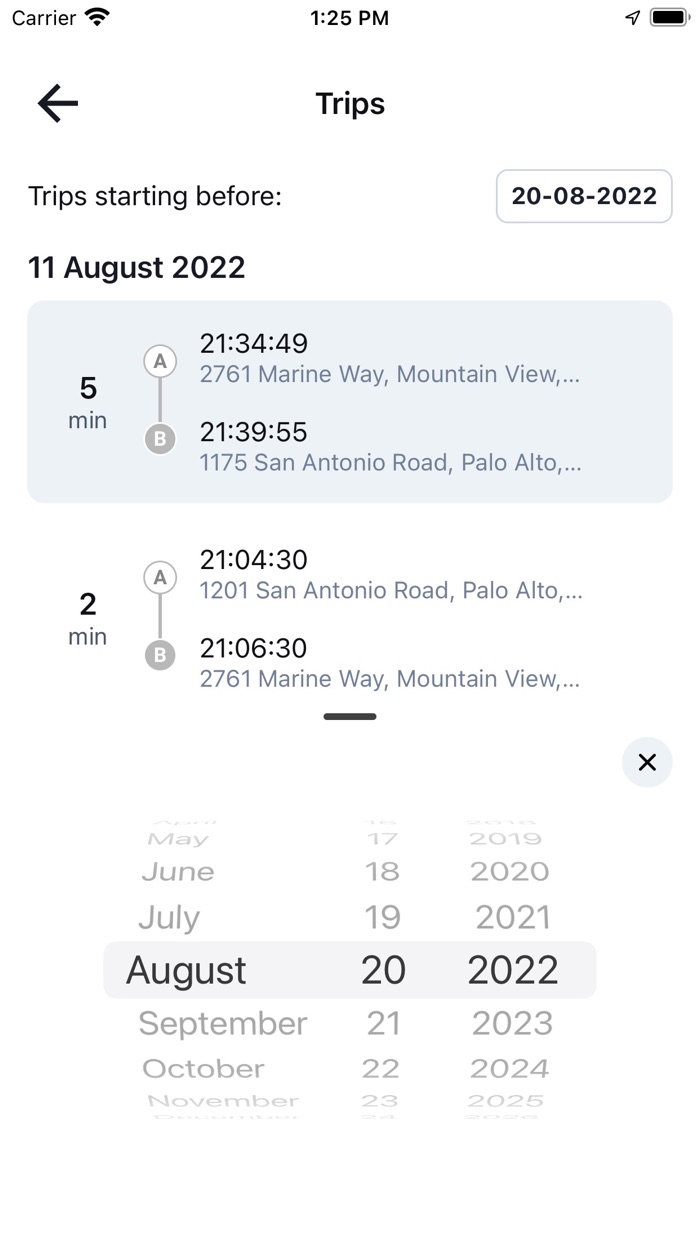Tap the location arrow in status bar

632,17
